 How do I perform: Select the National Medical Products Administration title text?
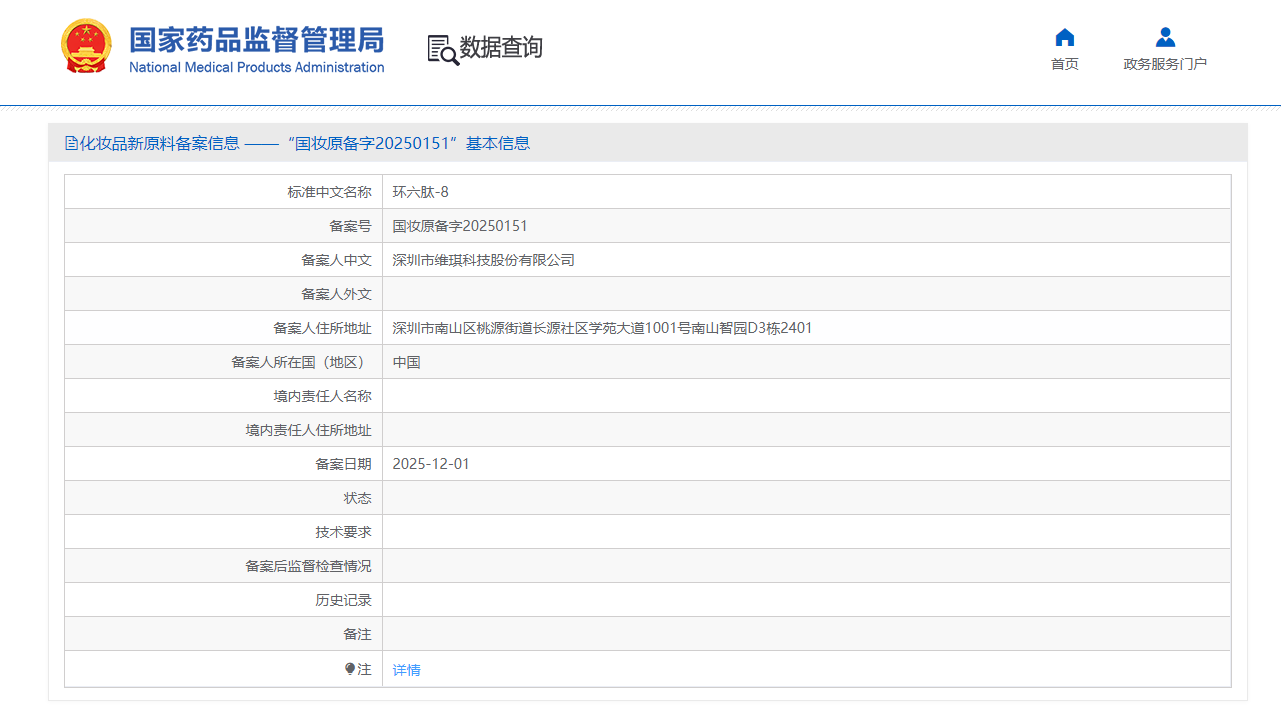[x=255, y=67]
